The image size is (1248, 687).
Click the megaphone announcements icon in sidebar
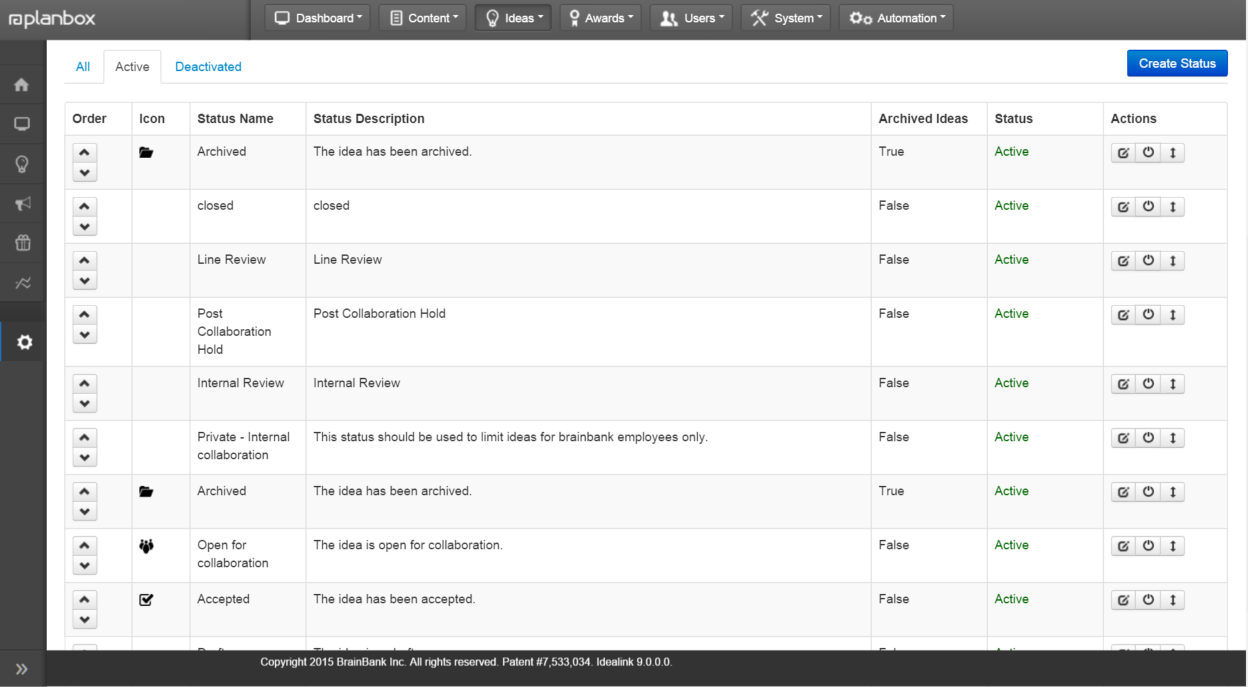(x=22, y=203)
